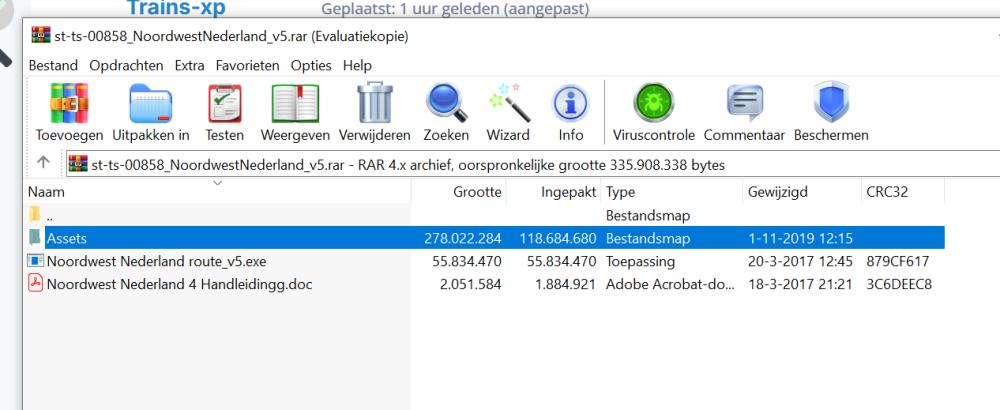Click date 18-3-2017 21:21

pos(800,284)
